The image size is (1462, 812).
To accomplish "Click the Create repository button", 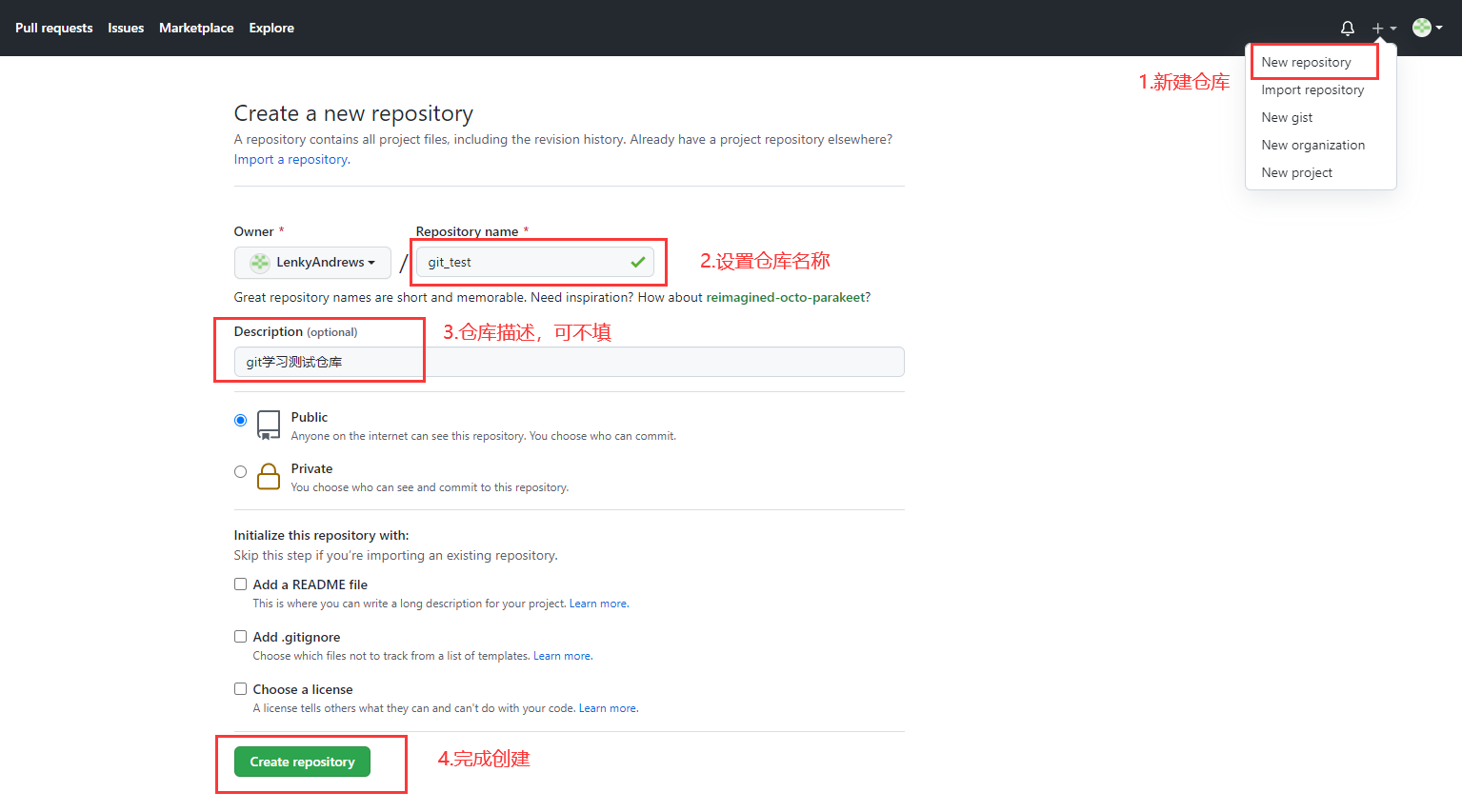I will [302, 762].
